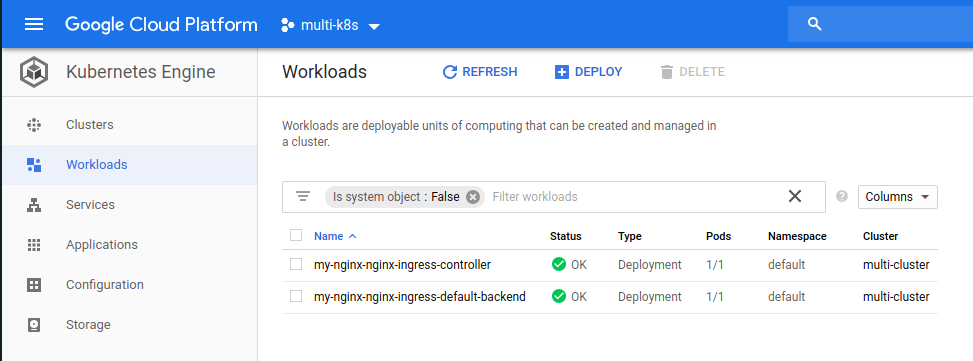The height and width of the screenshot is (361, 973).
Task: Click the filter list icon
Action: [x=303, y=197]
